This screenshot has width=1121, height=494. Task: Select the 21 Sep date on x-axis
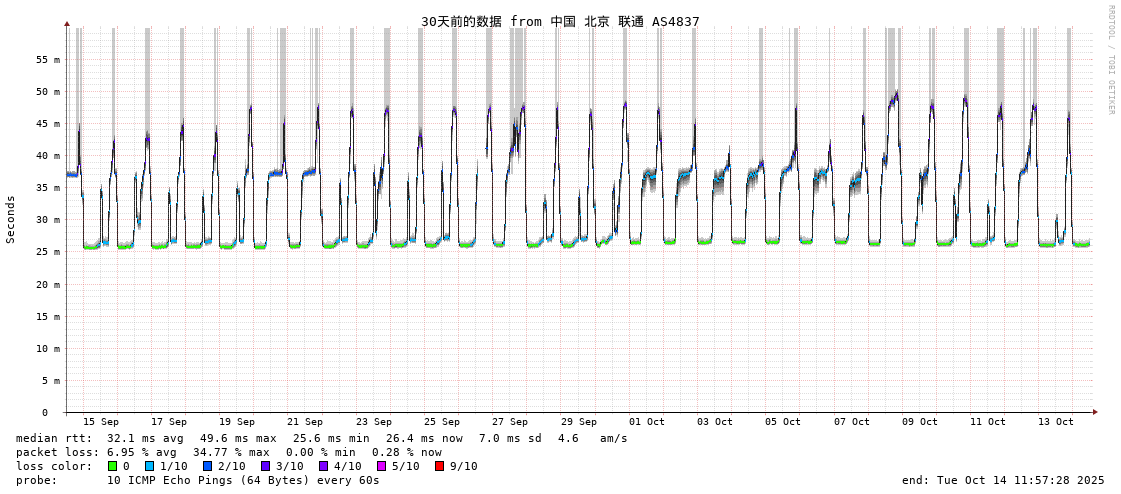(305, 422)
